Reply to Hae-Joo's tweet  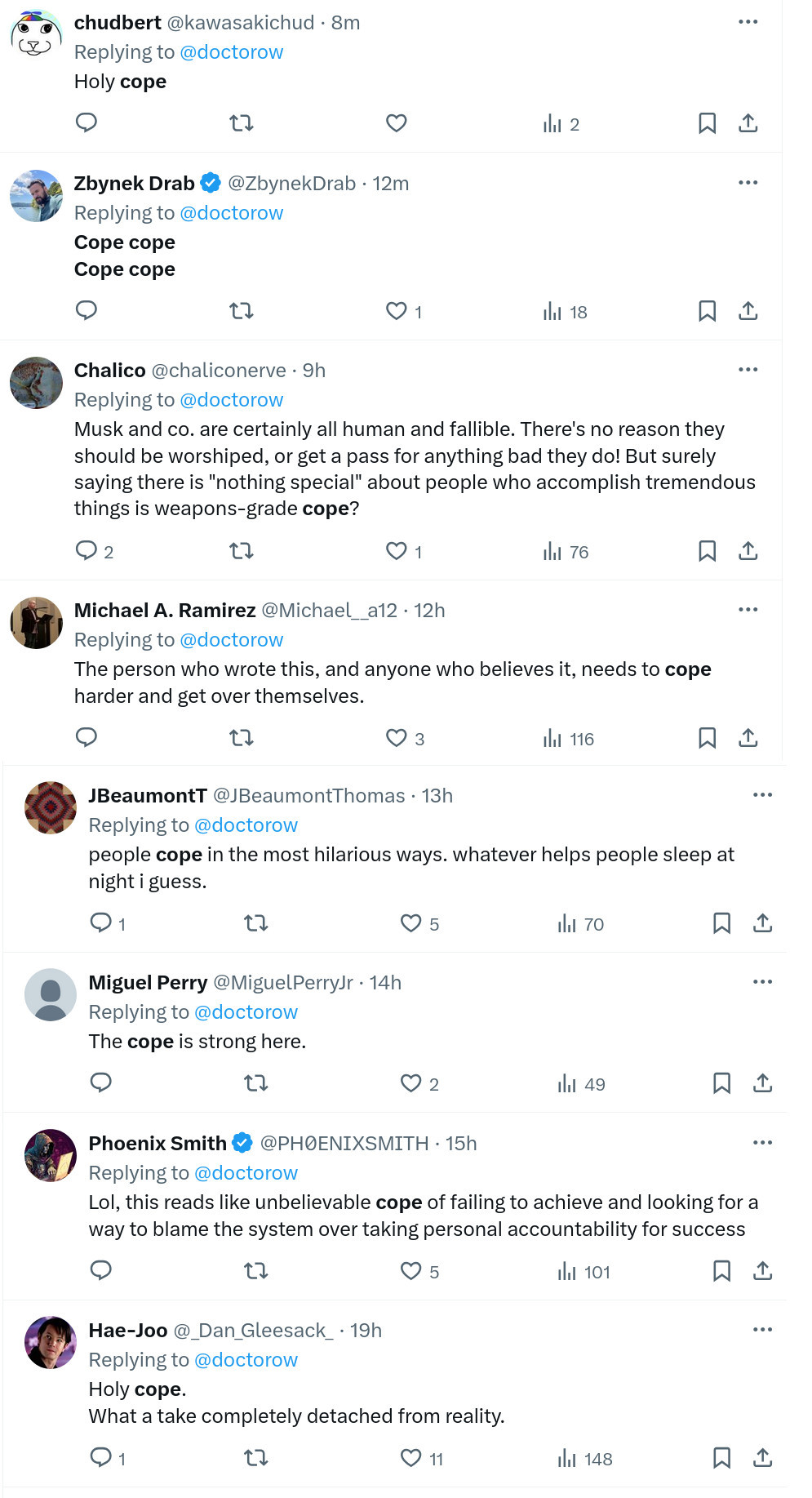coord(101,1457)
